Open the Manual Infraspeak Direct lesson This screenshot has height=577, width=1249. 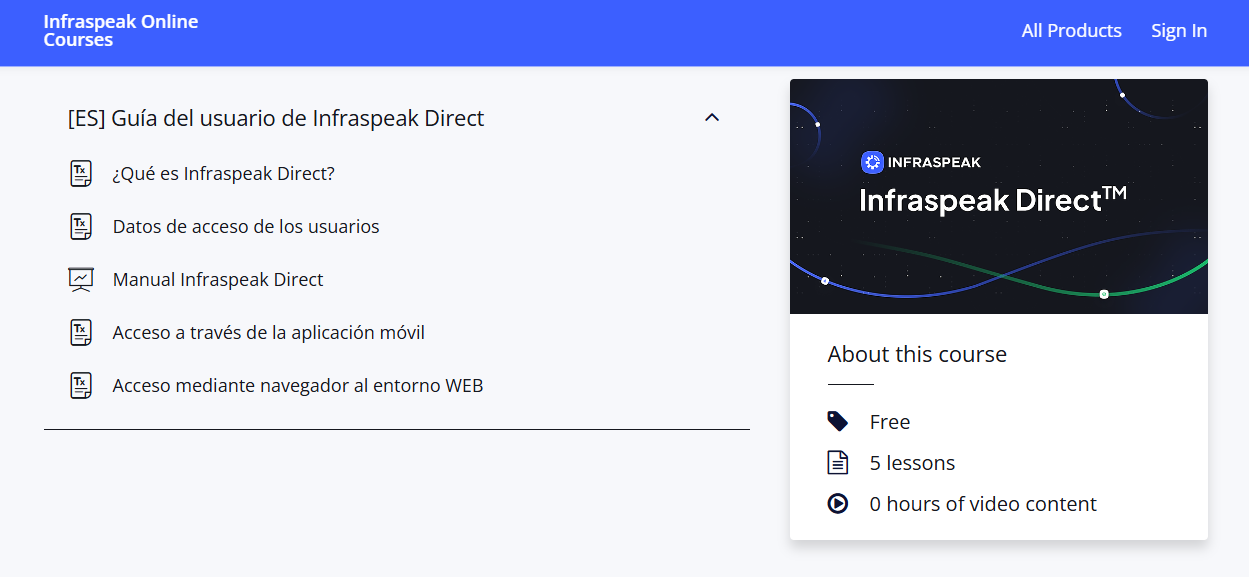[x=218, y=280]
